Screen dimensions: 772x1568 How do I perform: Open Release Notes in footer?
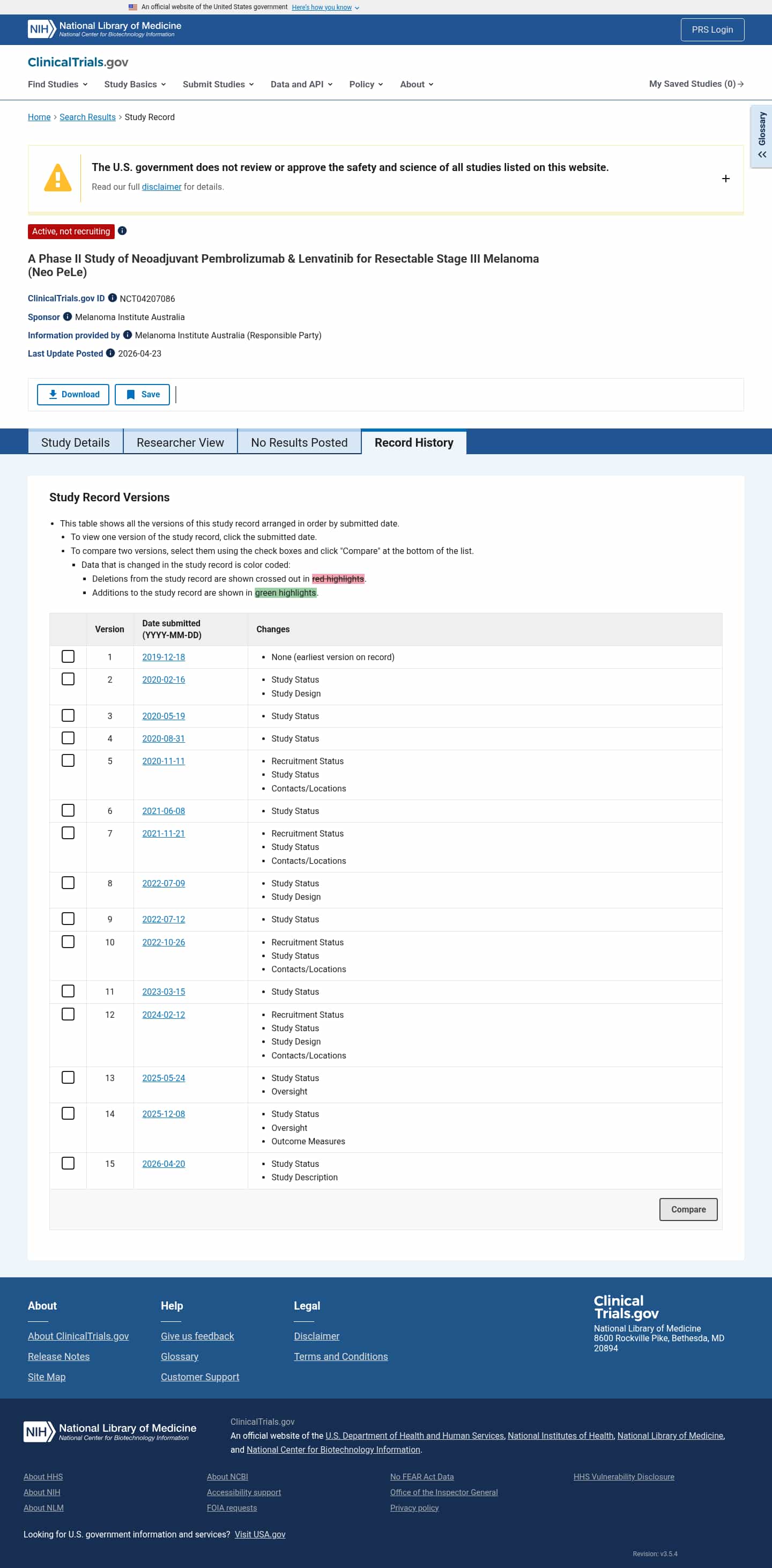pos(58,1356)
